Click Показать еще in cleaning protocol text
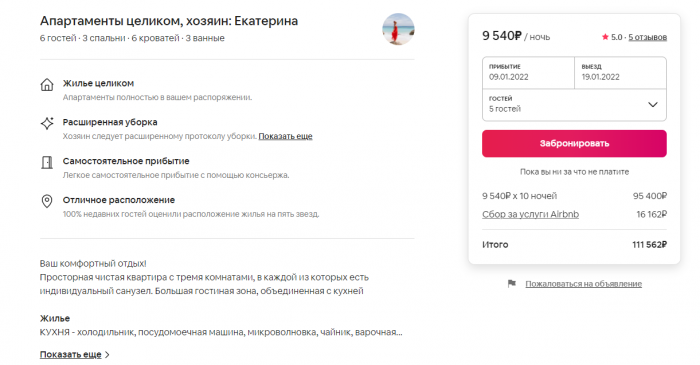The image size is (700, 365). pyautogui.click(x=285, y=136)
